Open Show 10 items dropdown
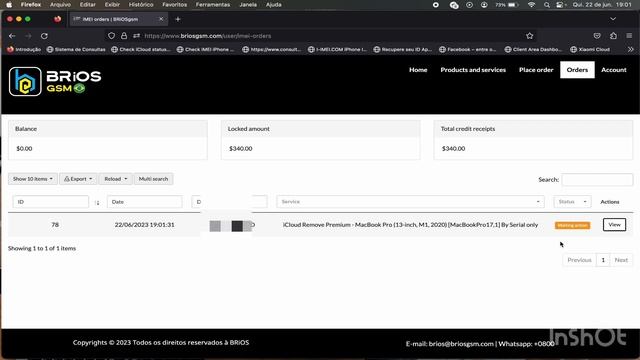 pos(33,179)
